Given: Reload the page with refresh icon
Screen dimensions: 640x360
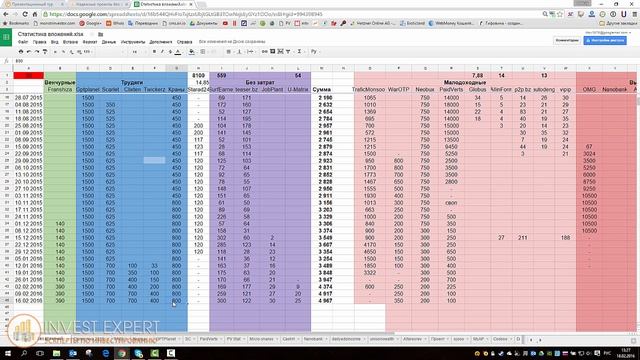Looking at the screenshot, I should point(25,14).
